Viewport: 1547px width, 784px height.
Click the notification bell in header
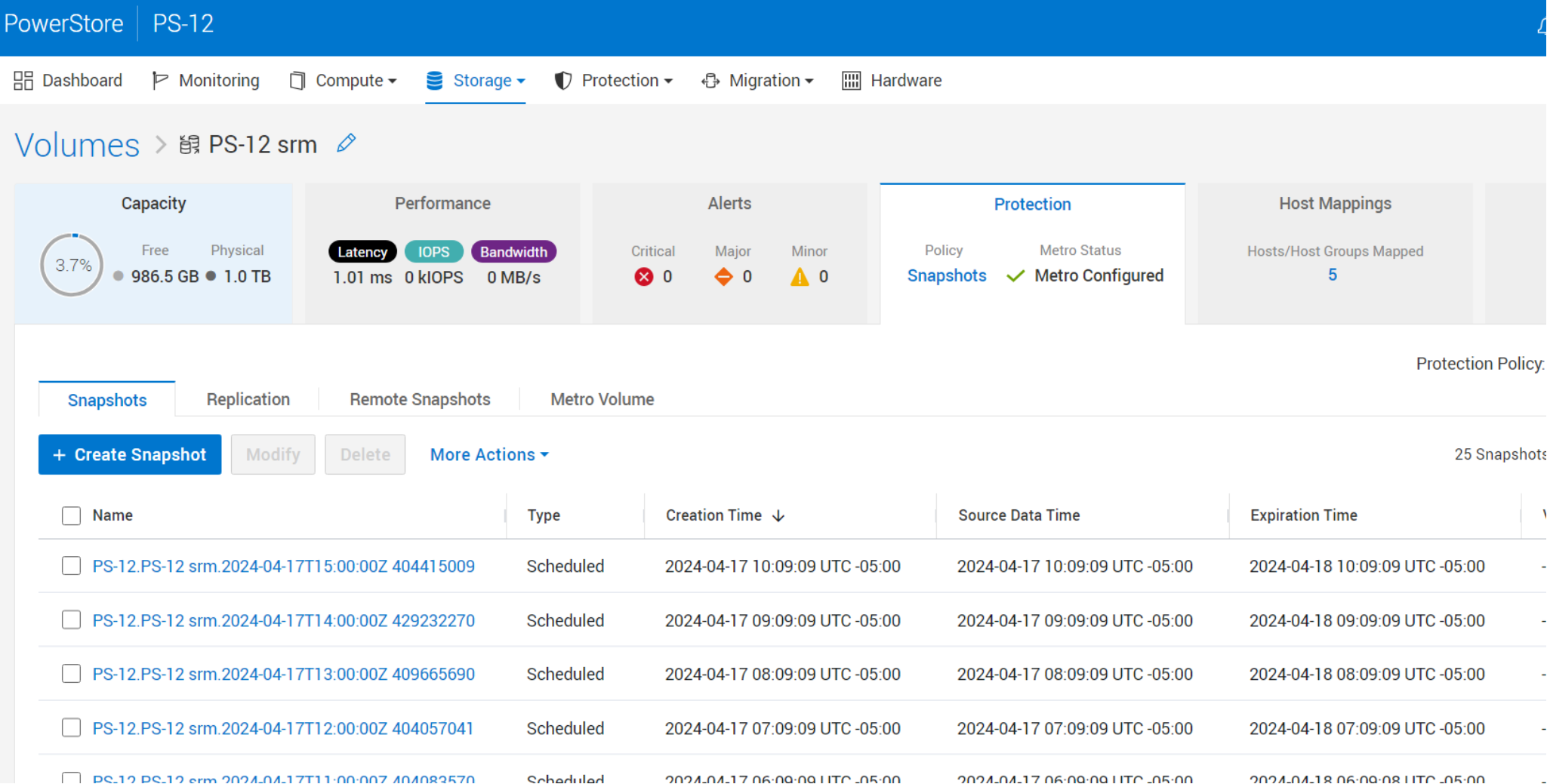1542,26
